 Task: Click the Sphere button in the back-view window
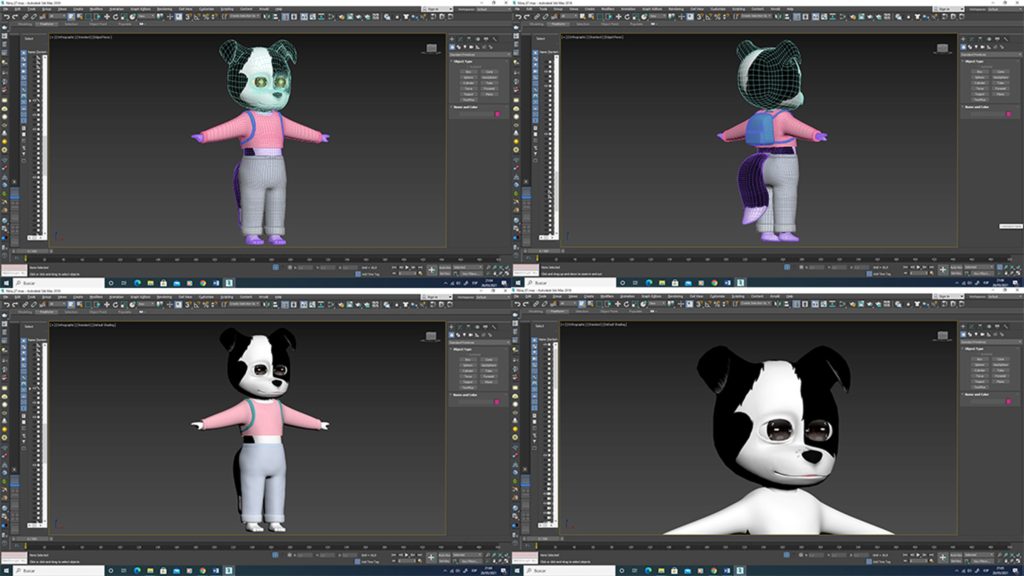980,78
